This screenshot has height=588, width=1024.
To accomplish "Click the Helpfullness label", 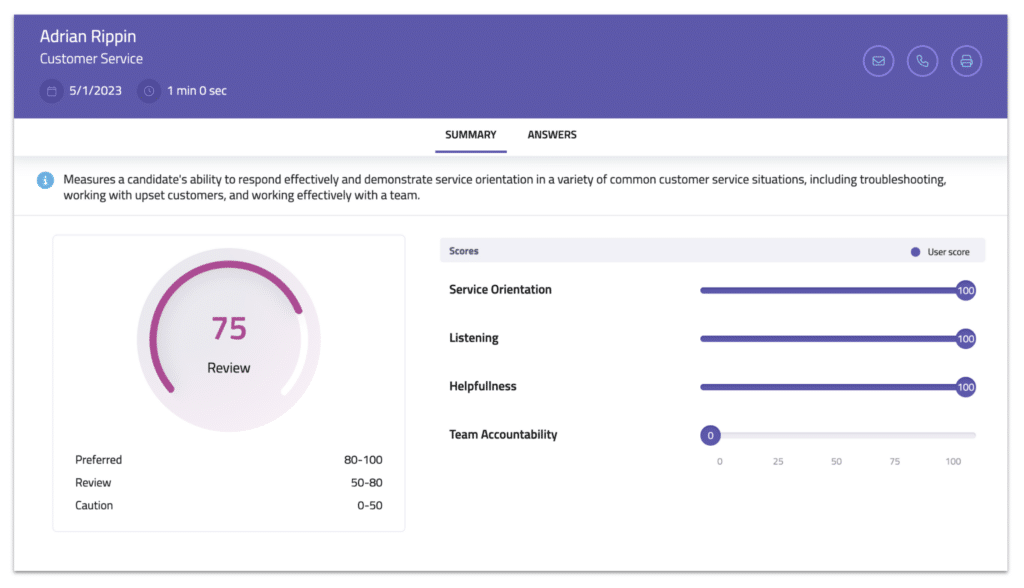I will (483, 386).
